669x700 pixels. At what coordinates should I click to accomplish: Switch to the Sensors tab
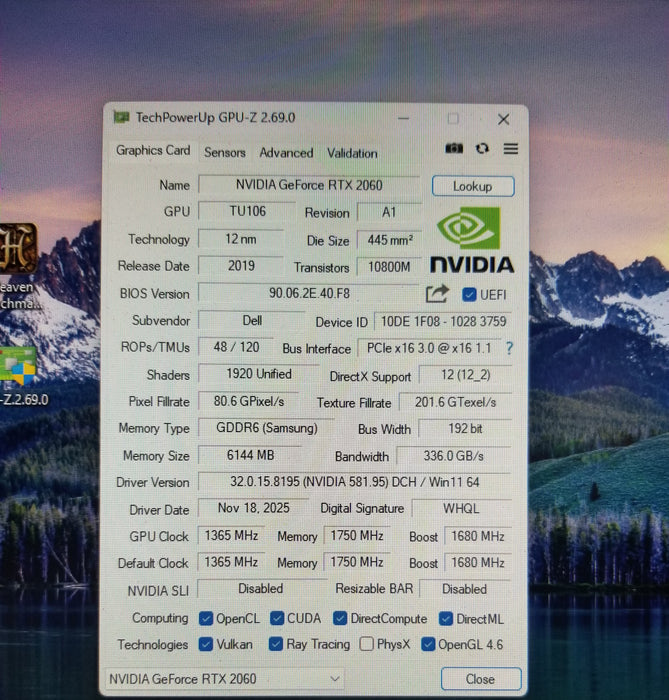point(224,153)
